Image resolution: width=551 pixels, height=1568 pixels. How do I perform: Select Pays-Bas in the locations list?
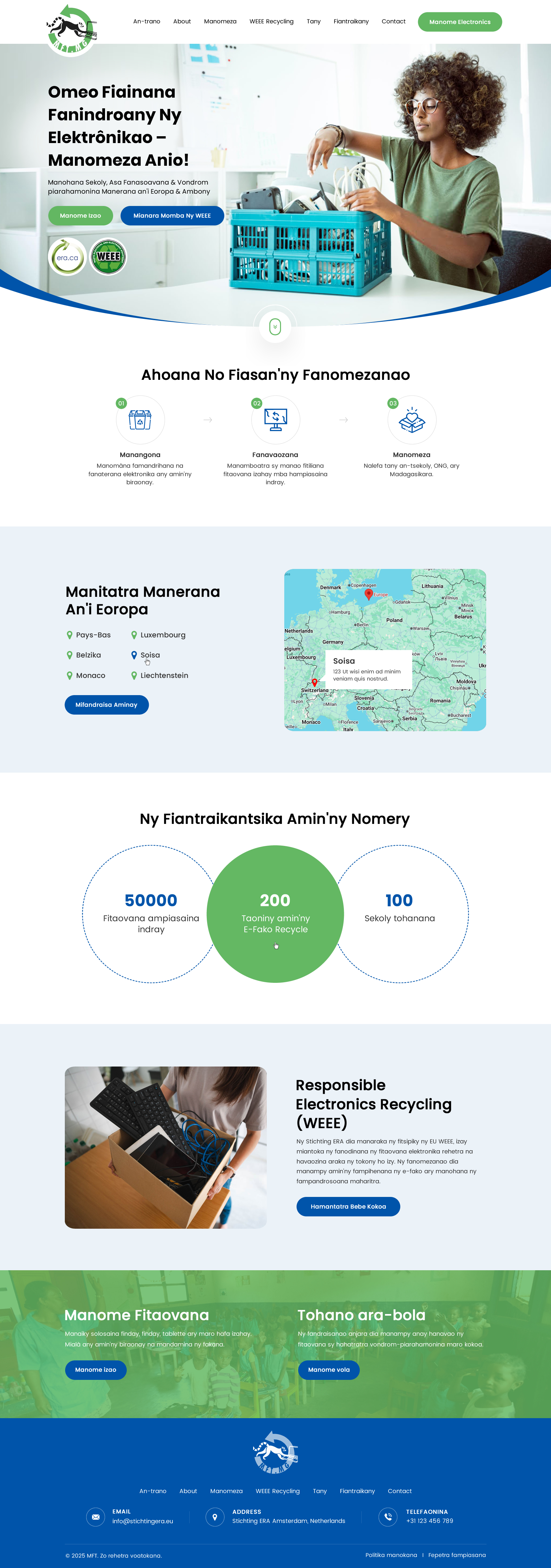89,635
